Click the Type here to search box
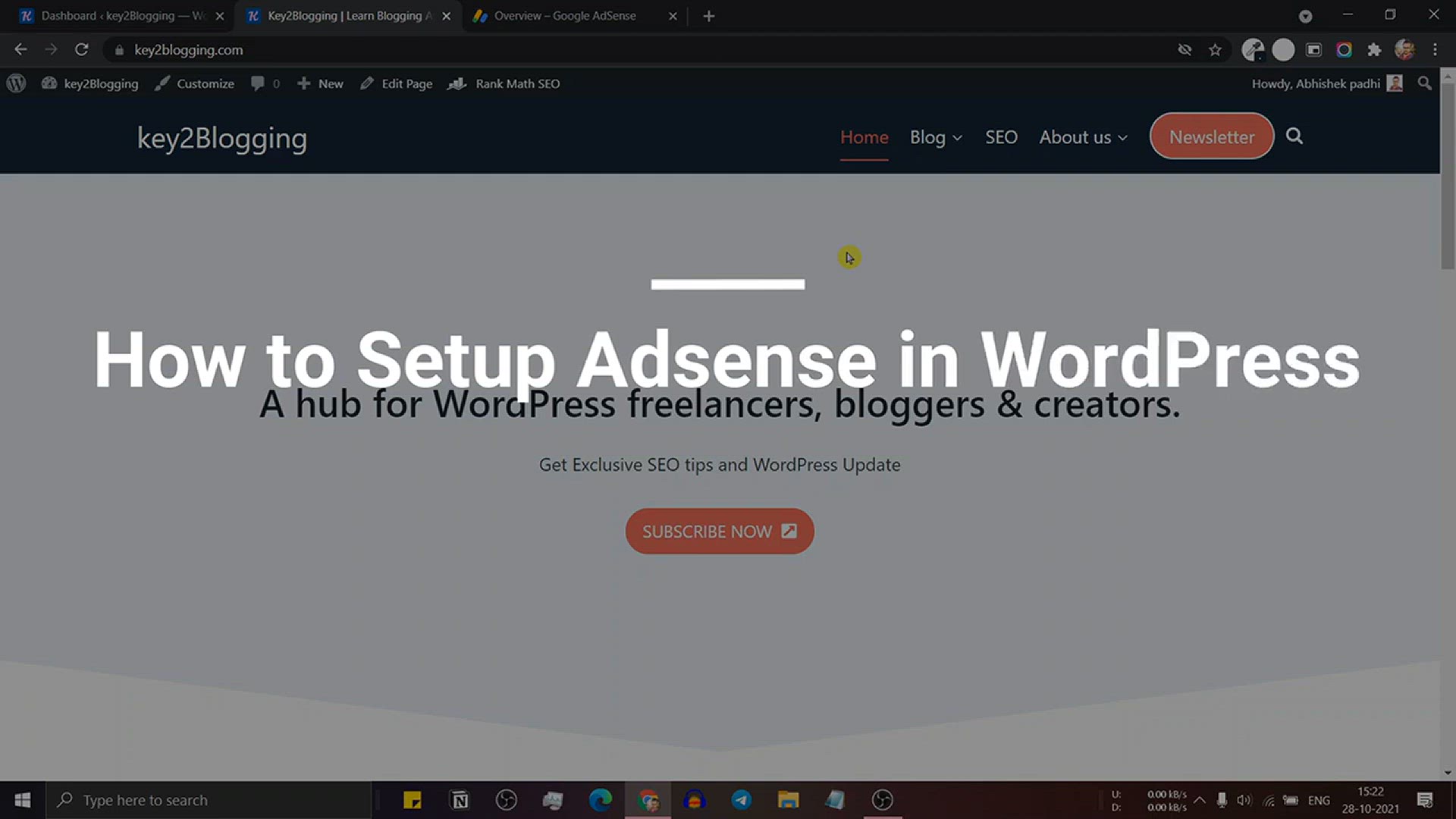1456x819 pixels. click(x=209, y=800)
